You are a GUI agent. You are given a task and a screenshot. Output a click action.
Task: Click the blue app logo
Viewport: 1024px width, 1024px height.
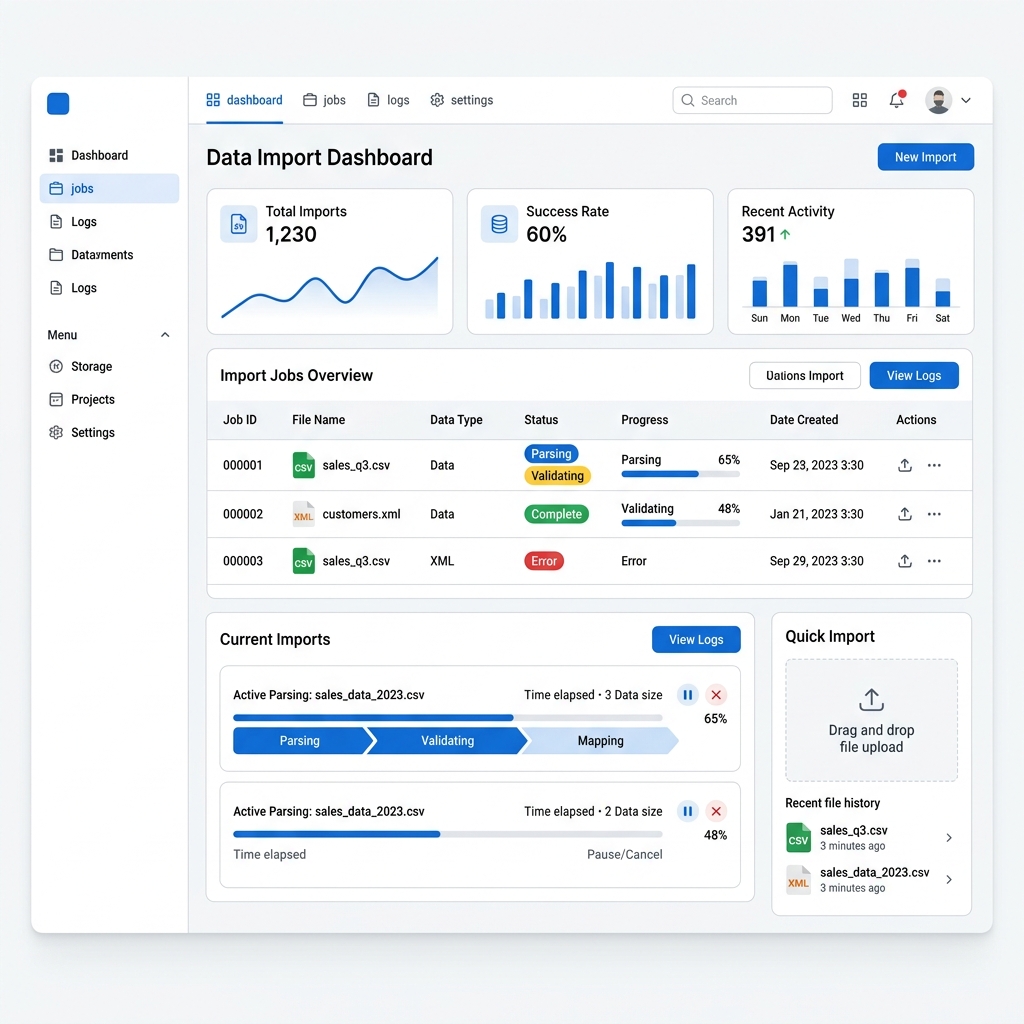tap(58, 104)
